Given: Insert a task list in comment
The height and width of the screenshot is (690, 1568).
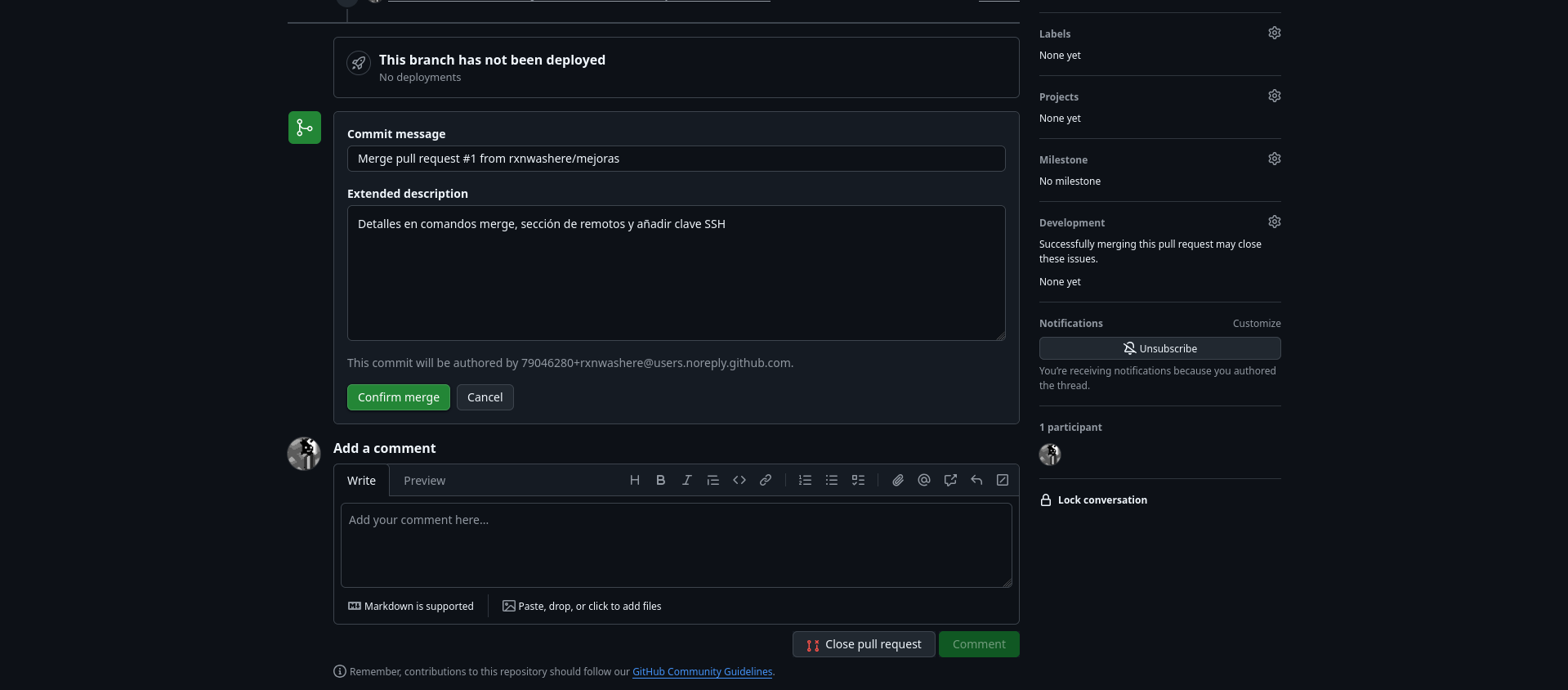Looking at the screenshot, I should (x=857, y=481).
